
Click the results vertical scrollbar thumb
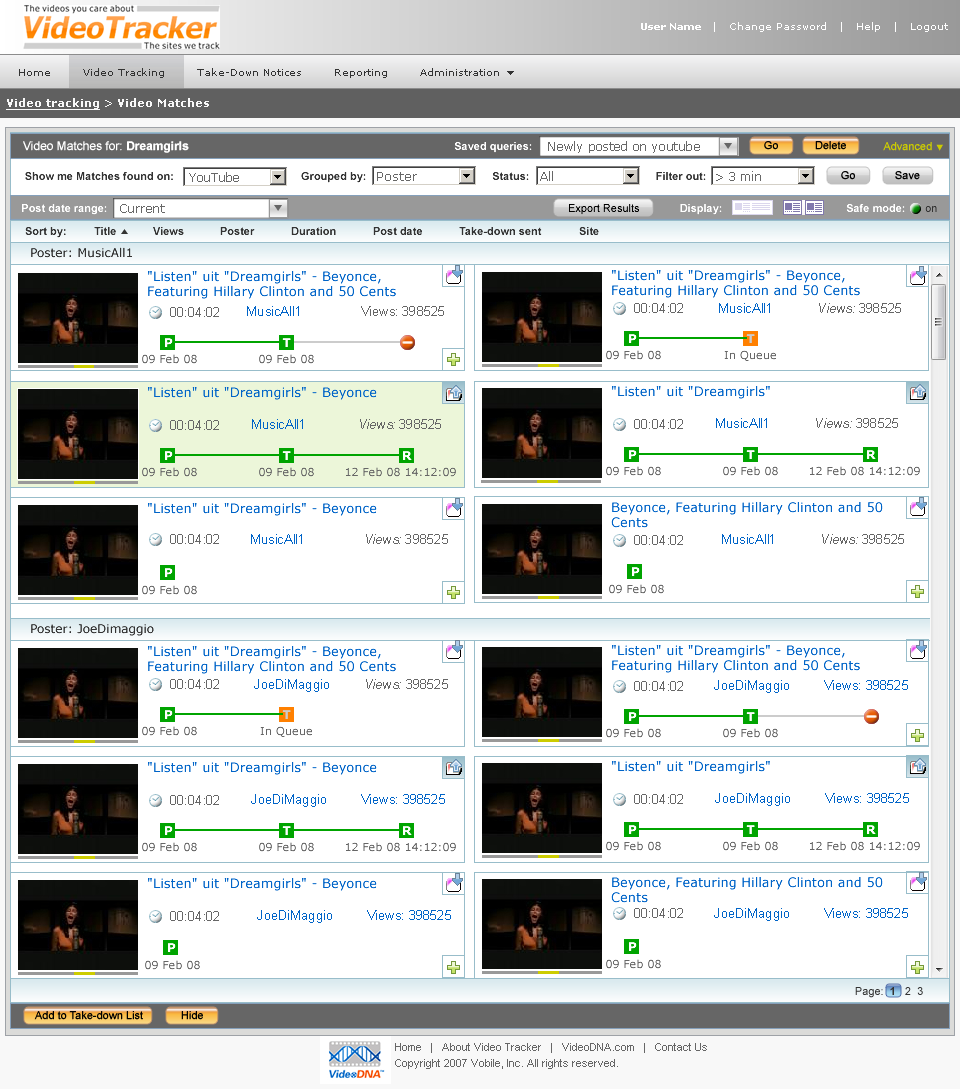[938, 322]
